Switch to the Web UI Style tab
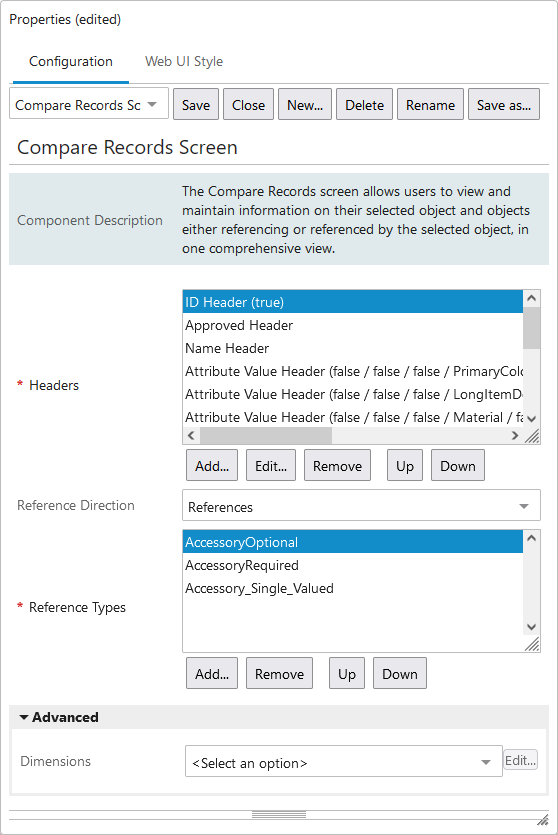Image resolution: width=558 pixels, height=835 pixels. pos(184,61)
